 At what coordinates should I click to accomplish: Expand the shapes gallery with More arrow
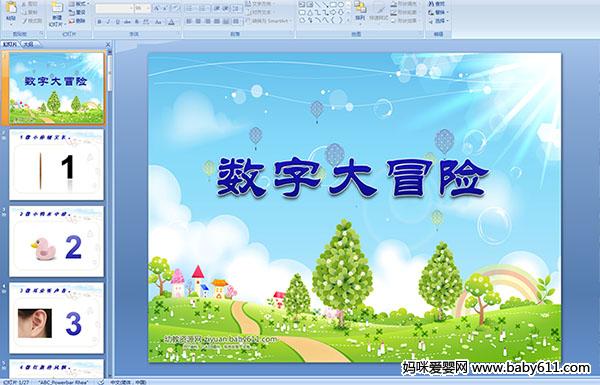[348, 20]
